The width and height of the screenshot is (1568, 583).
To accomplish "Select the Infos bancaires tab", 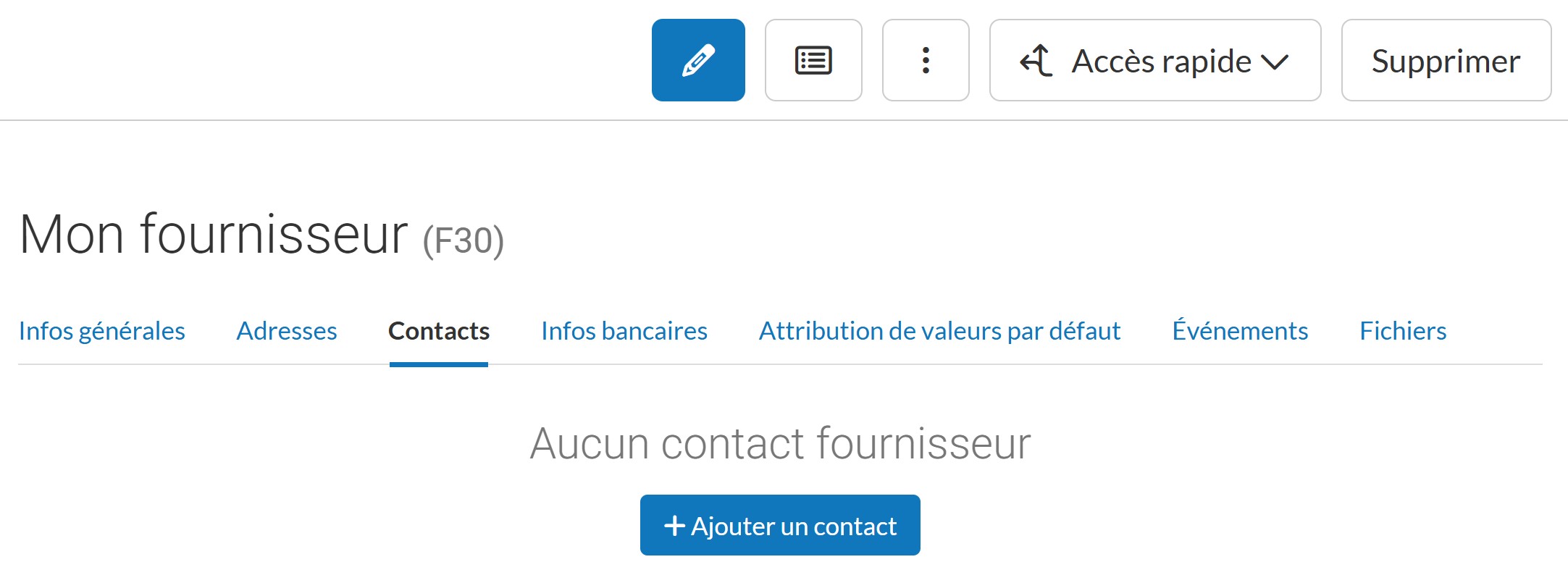I will (624, 331).
